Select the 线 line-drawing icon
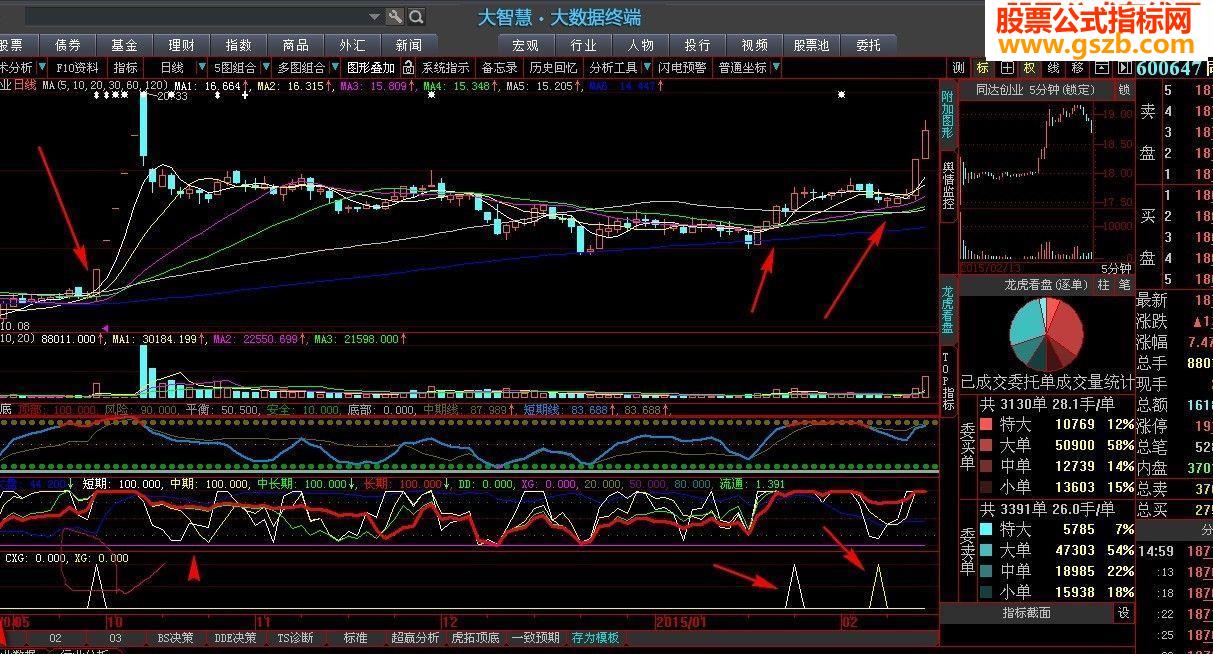 click(1053, 68)
